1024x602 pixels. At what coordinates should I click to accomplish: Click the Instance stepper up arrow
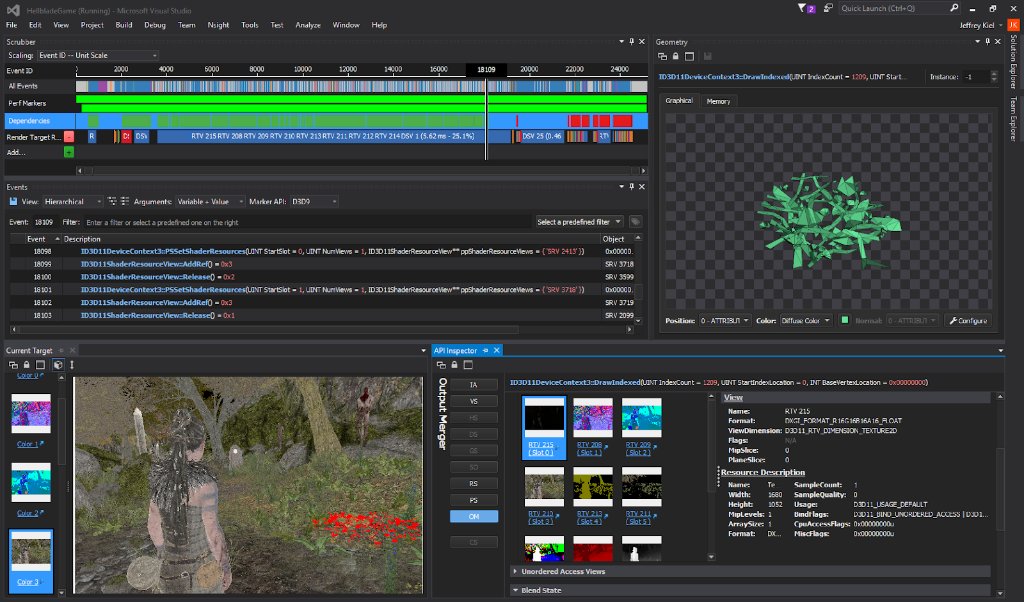(x=994, y=74)
